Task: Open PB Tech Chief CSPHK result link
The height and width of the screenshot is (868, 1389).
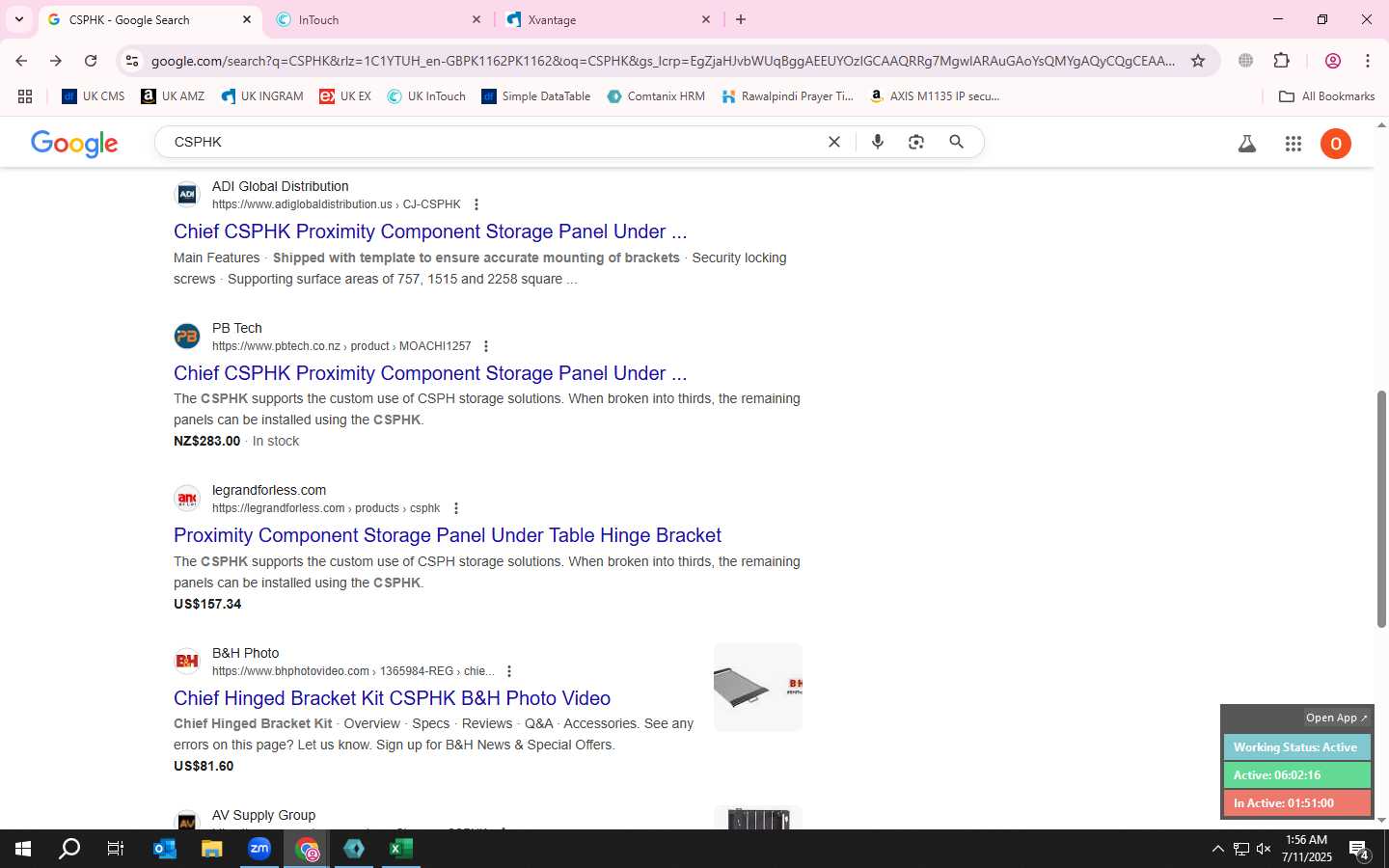Action: click(x=430, y=373)
